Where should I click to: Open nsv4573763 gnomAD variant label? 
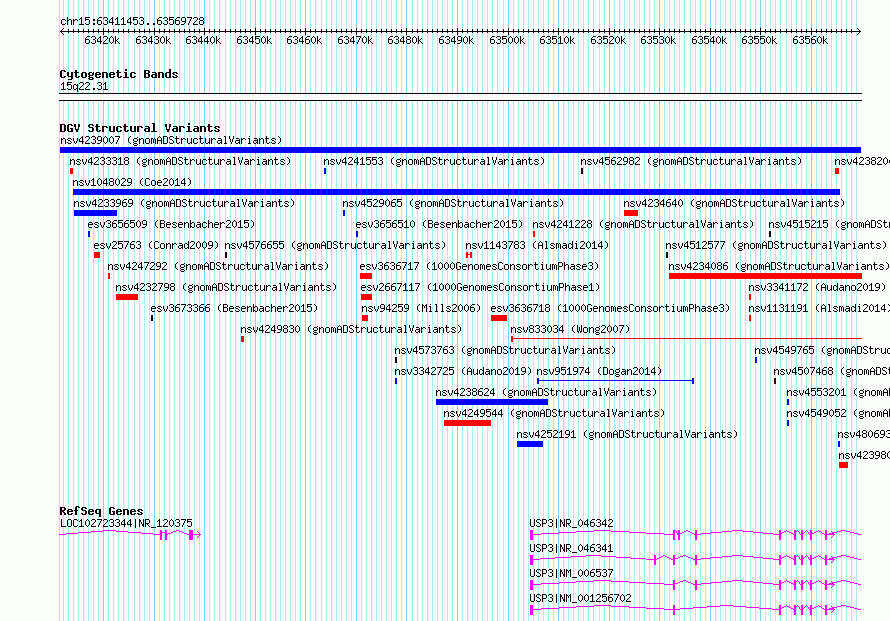click(x=505, y=350)
